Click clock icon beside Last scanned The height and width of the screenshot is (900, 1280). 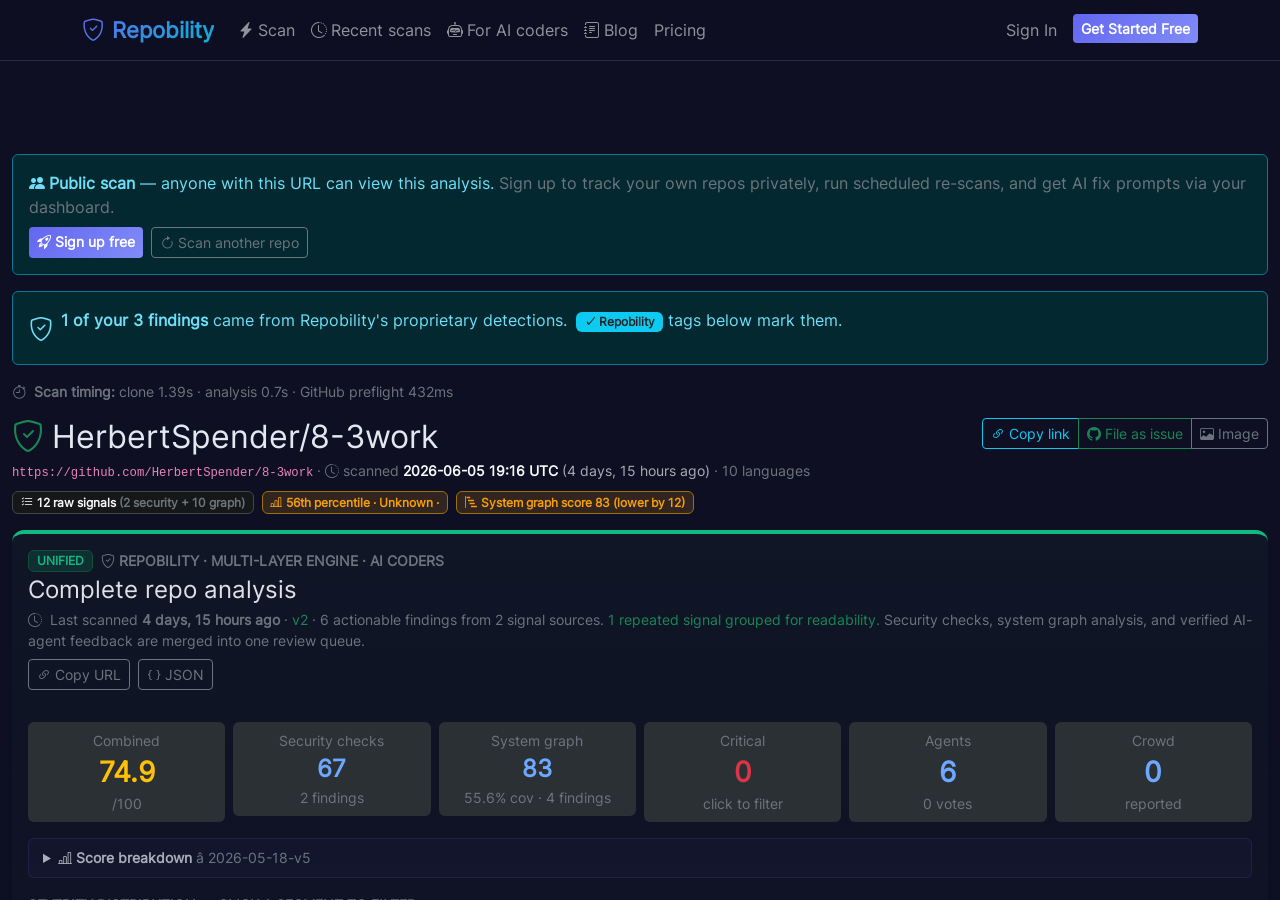coord(35,620)
